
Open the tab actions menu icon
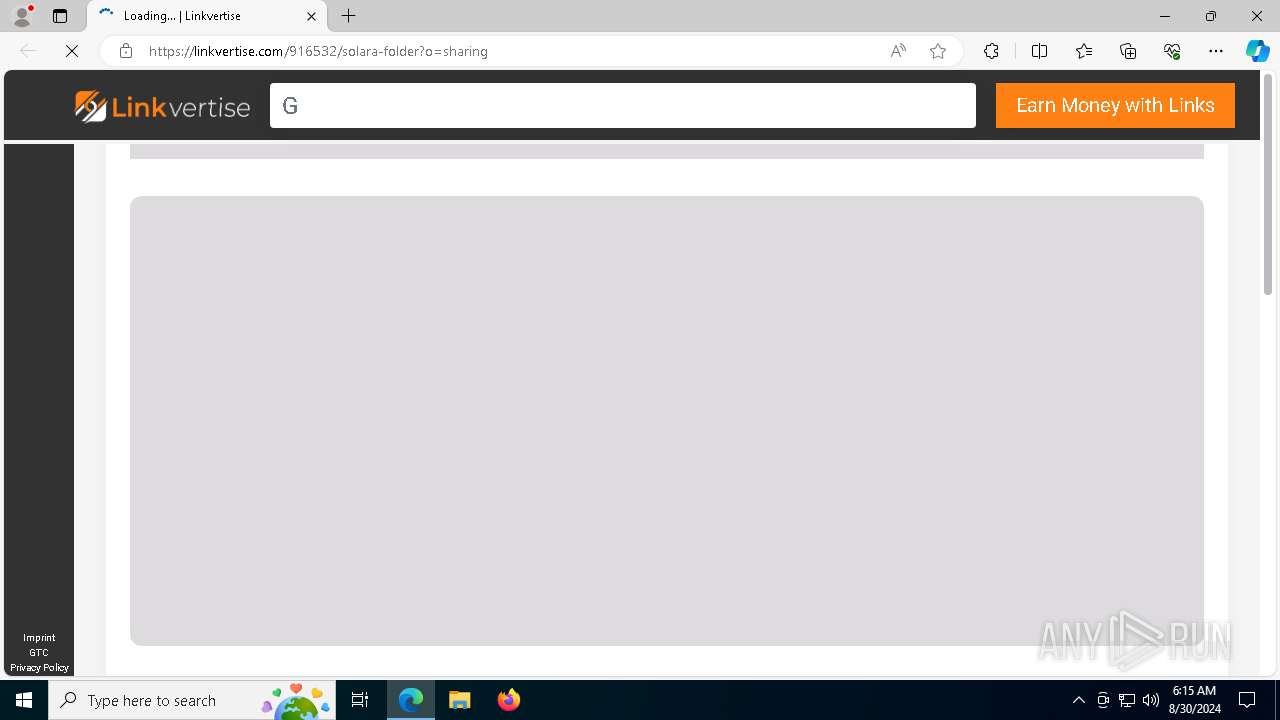pyautogui.click(x=60, y=16)
